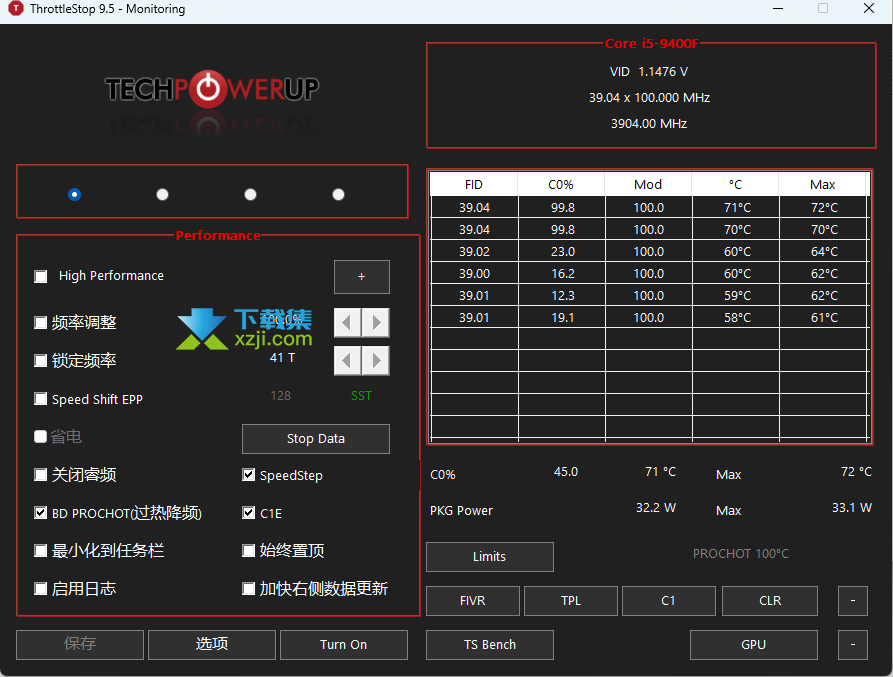Click the ThrottleStop app icon in title bar
The image size is (893, 677).
[15, 9]
